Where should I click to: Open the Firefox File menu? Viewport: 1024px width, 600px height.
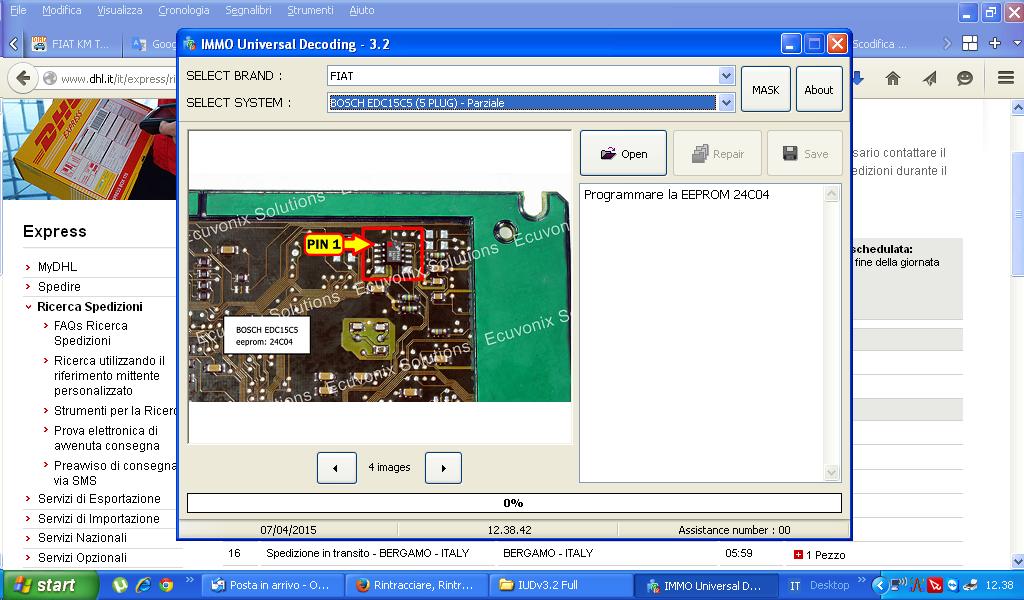pyautogui.click(x=18, y=10)
